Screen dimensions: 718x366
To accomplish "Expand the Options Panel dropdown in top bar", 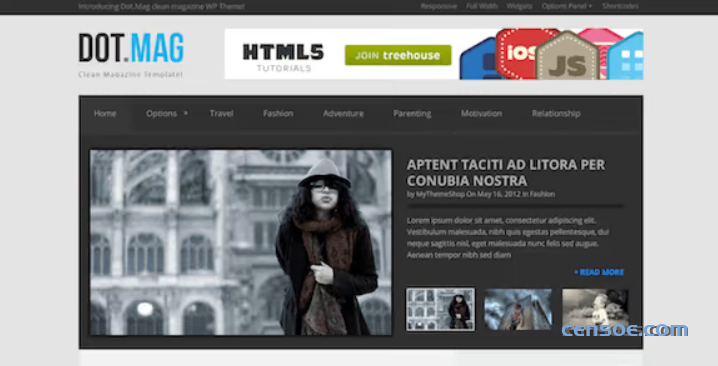I will pos(566,6).
